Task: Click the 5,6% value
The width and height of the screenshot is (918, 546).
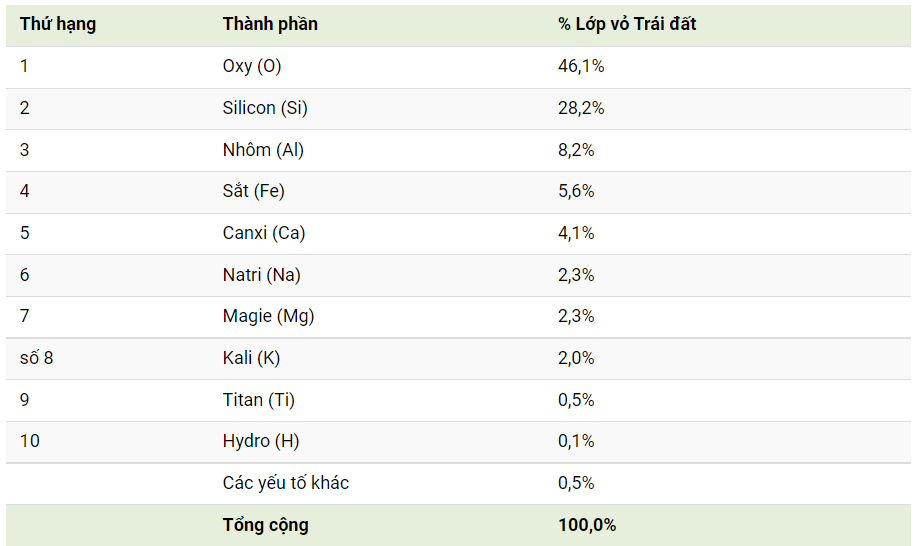Action: (x=576, y=191)
